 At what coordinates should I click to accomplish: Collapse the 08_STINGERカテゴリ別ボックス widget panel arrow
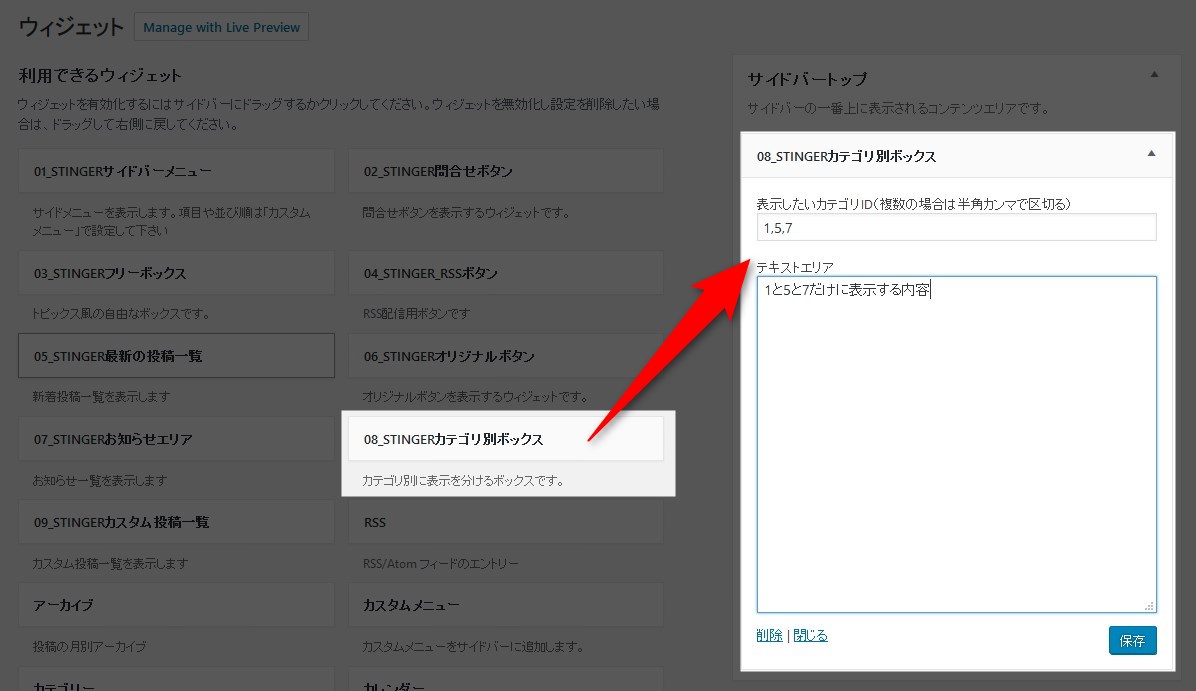[1151, 154]
